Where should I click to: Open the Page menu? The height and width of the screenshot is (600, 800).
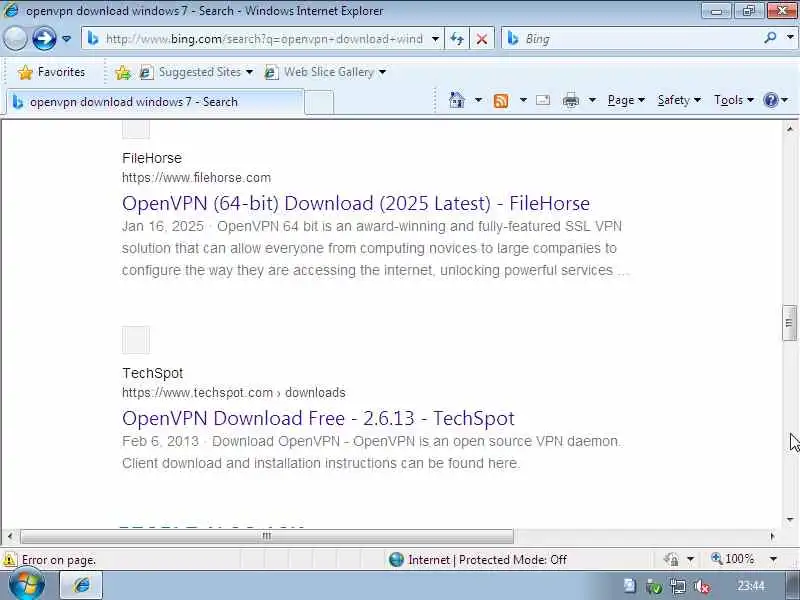pyautogui.click(x=626, y=100)
